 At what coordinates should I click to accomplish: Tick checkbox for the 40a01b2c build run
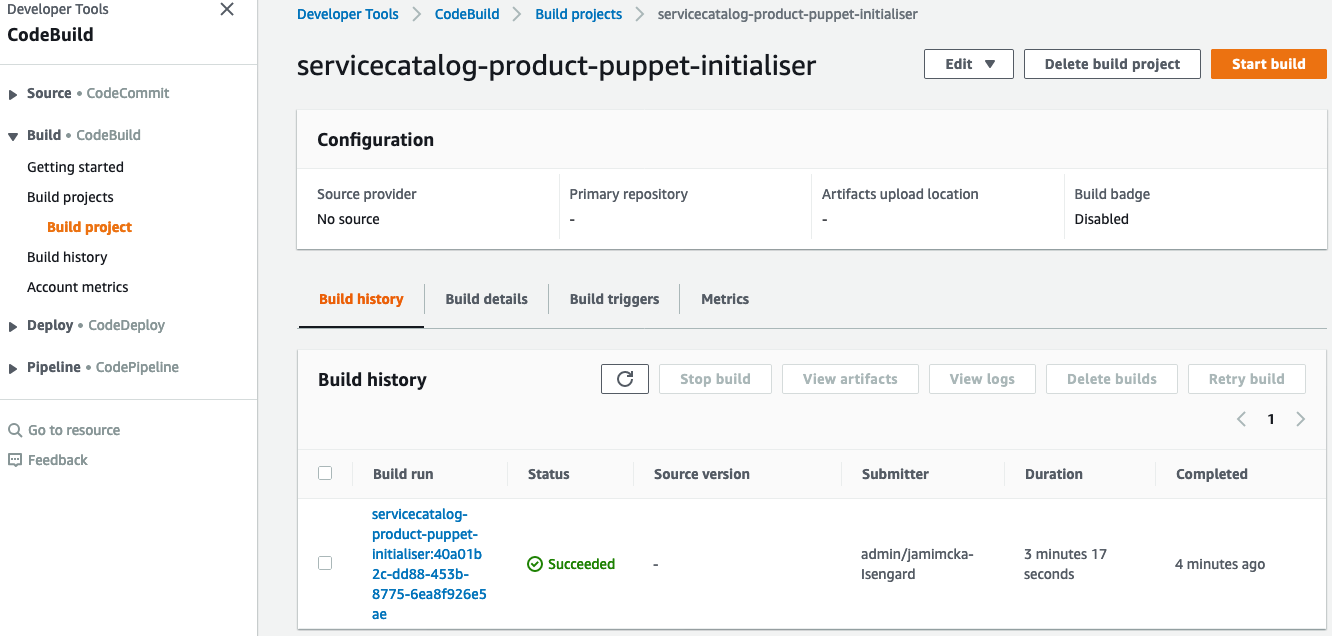click(325, 563)
